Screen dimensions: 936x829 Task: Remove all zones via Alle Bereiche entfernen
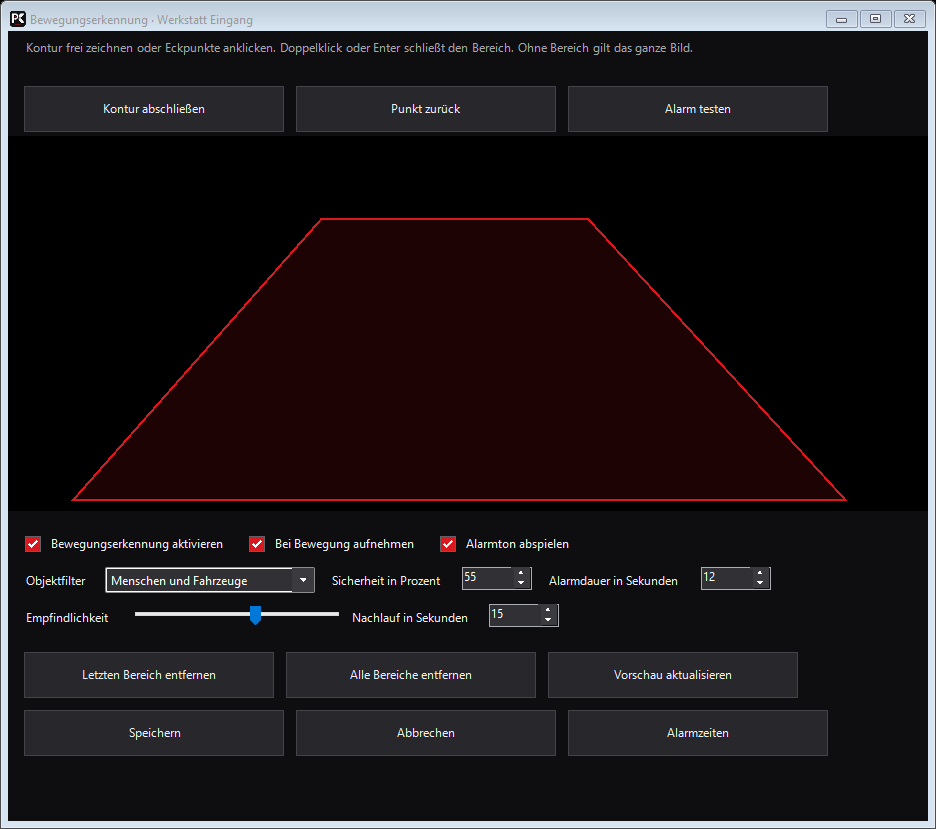tap(411, 674)
